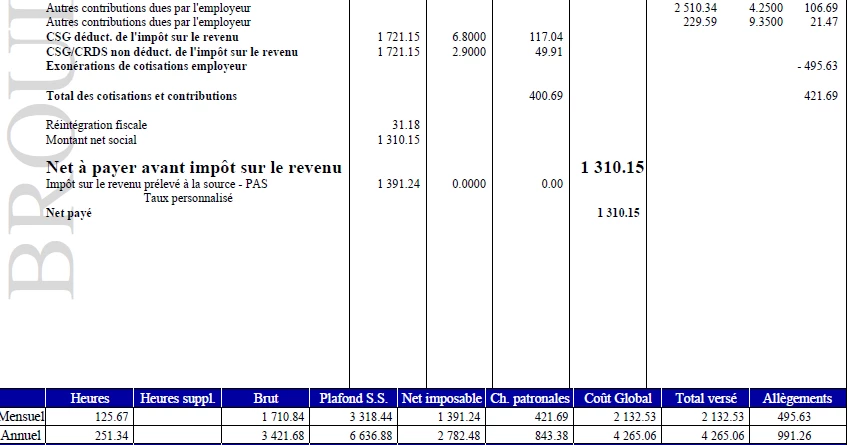Select the 2 510.34 employer base value
848x445 pixels.
click(695, 8)
